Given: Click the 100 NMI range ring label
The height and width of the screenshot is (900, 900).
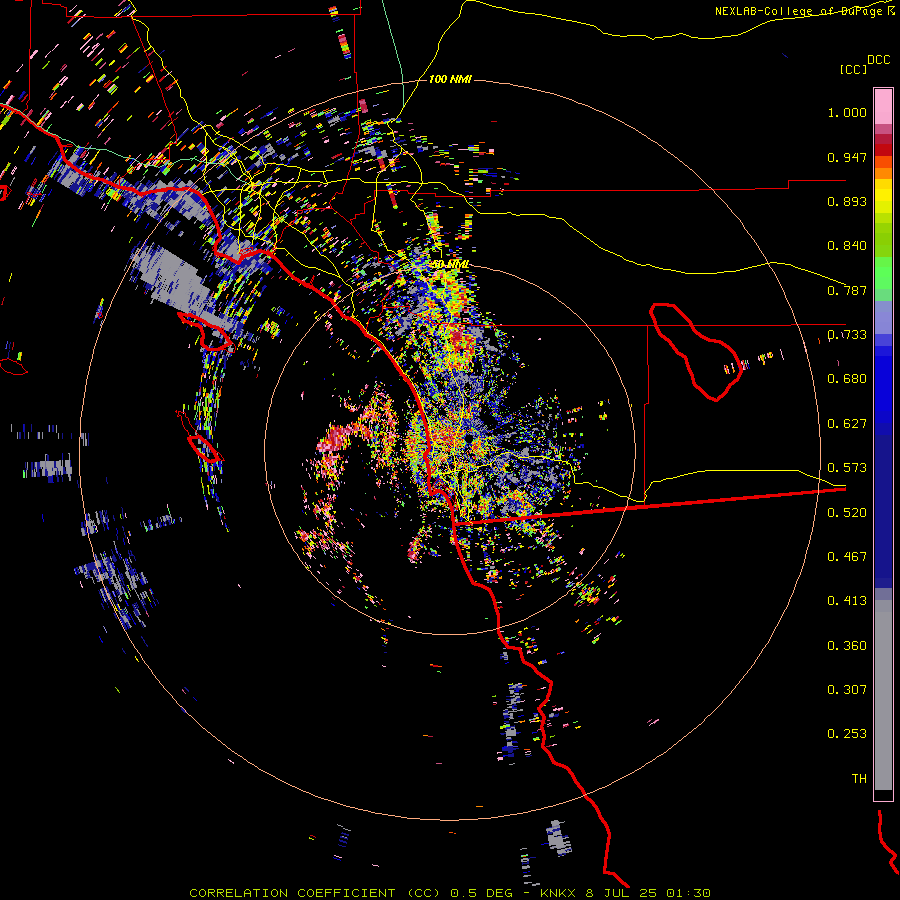Looking at the screenshot, I should click(450, 79).
